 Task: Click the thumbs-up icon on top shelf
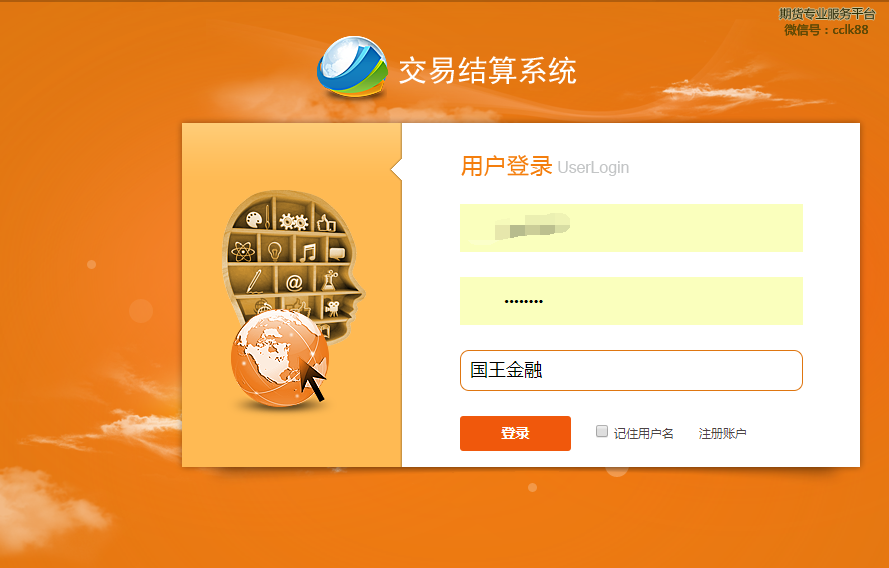pos(327,223)
